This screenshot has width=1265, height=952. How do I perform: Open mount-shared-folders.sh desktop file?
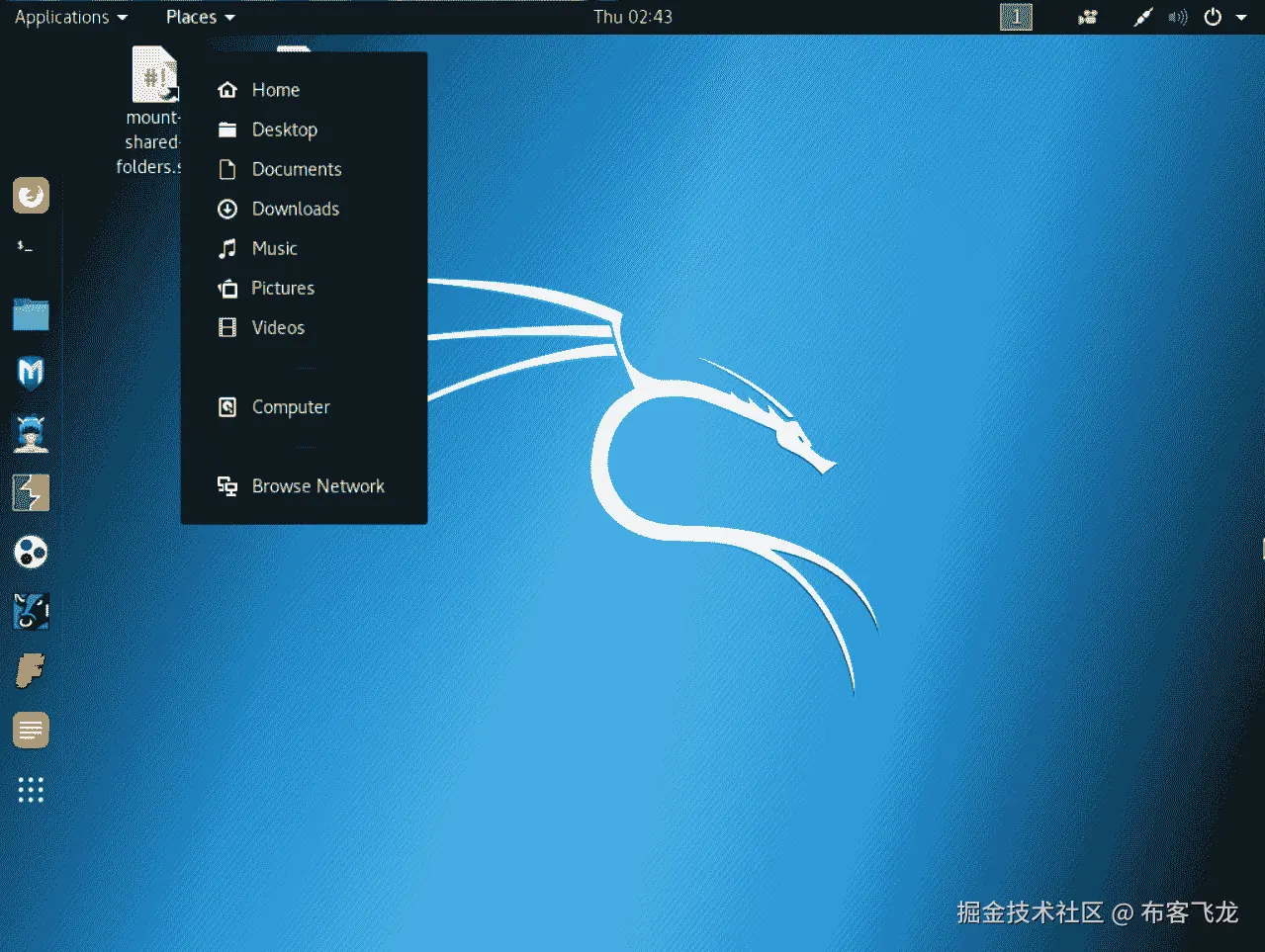coord(152,111)
